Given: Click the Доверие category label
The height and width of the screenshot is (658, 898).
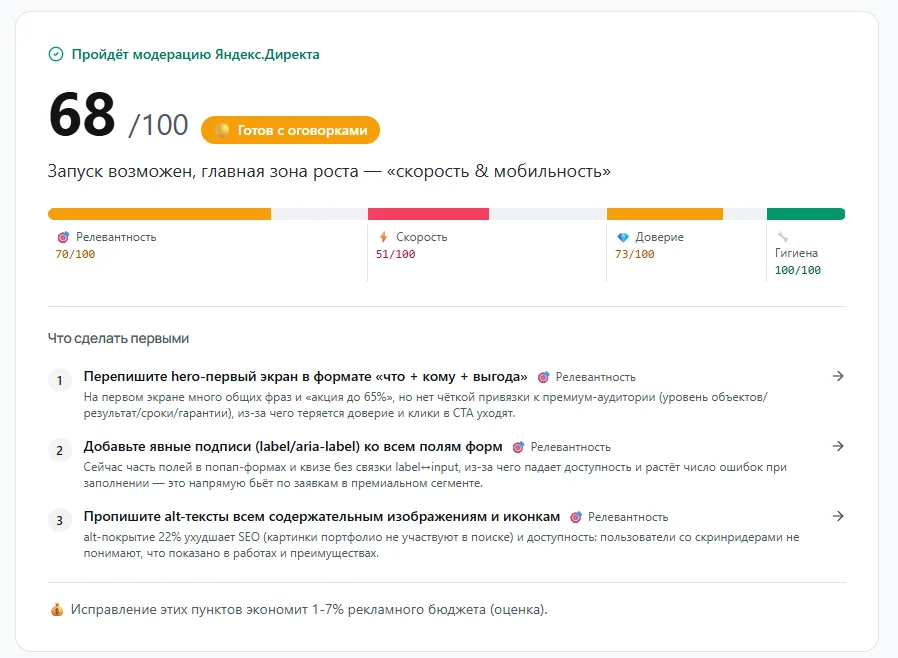Looking at the screenshot, I should pyautogui.click(x=659, y=237).
